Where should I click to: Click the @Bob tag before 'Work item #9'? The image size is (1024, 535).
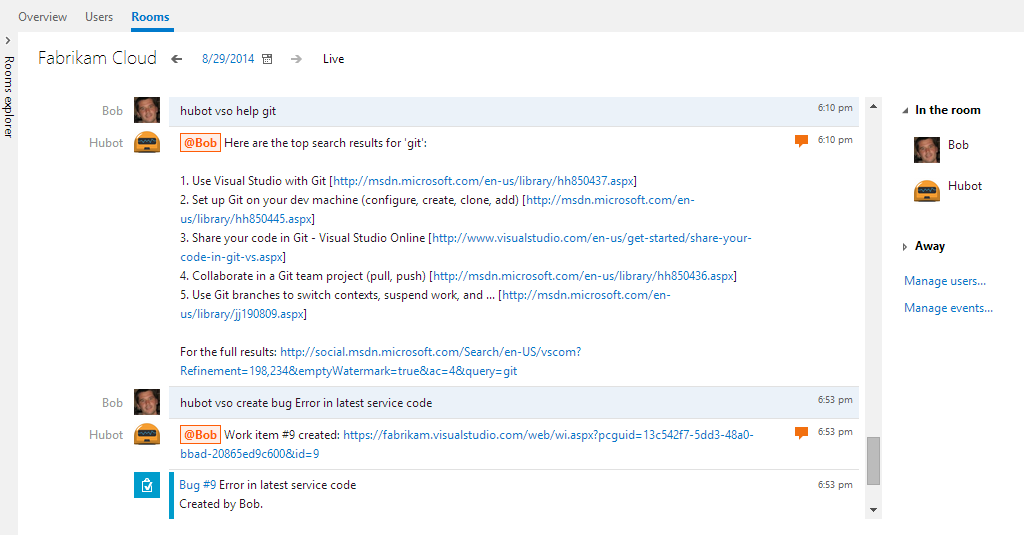coord(200,434)
